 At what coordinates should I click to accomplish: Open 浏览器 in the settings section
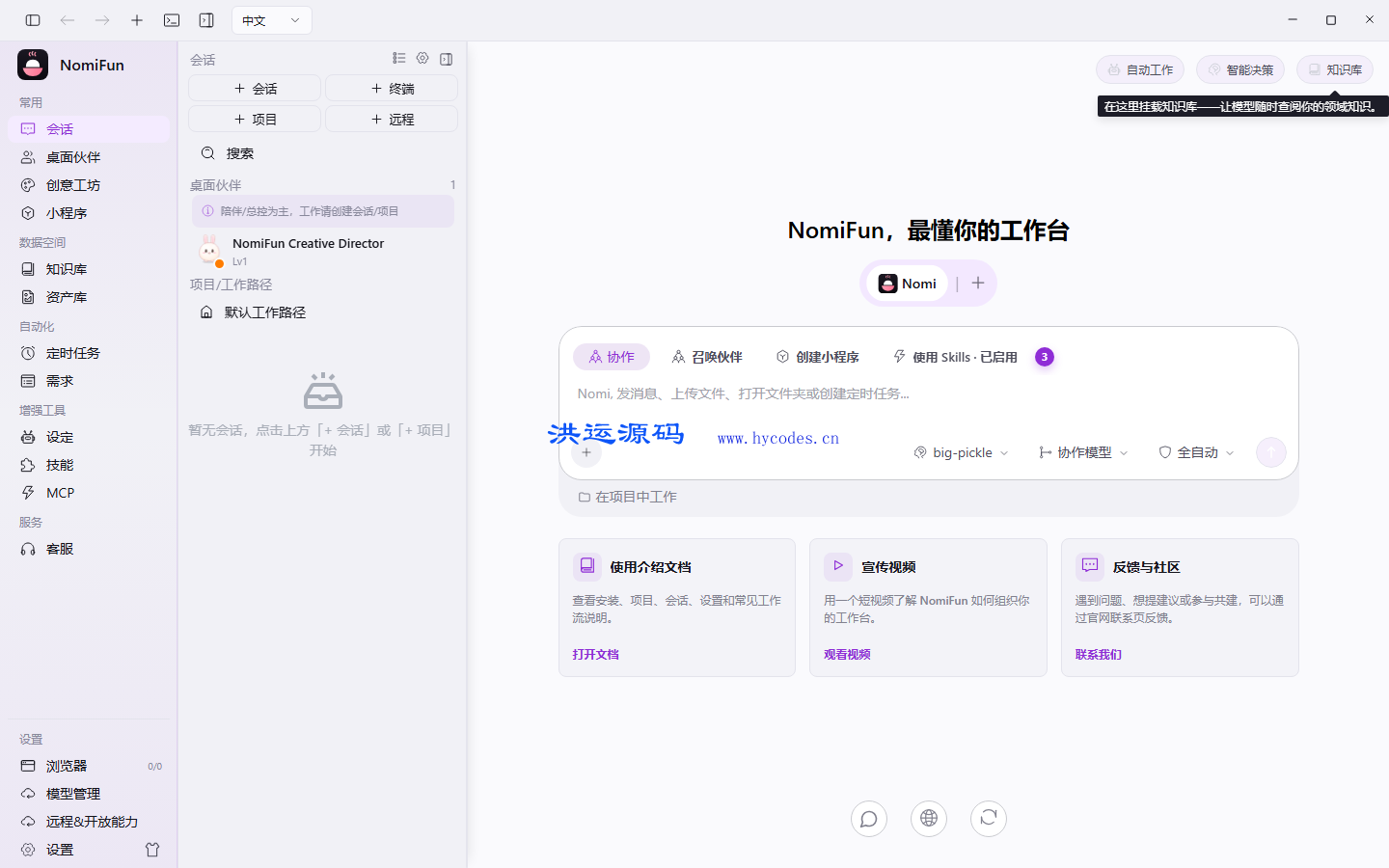[x=89, y=766]
